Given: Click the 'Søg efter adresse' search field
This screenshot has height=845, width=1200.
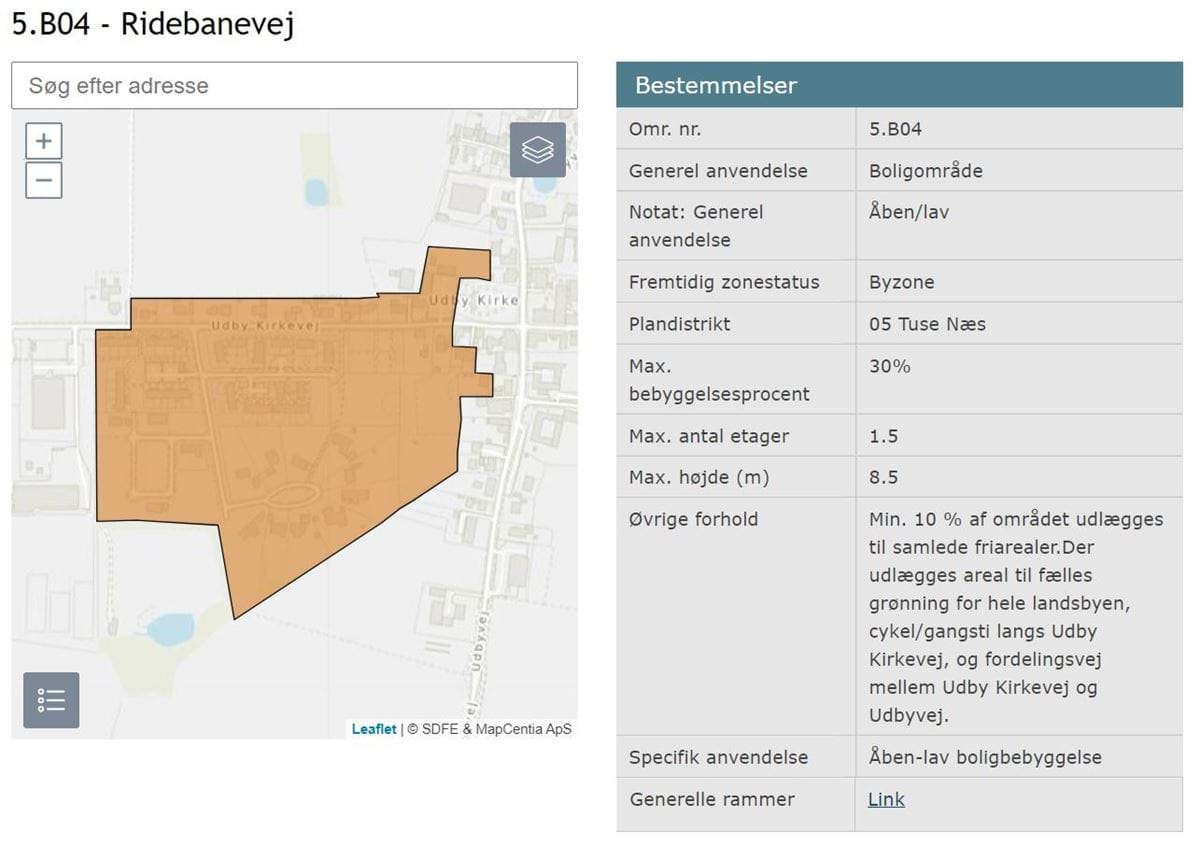Looking at the screenshot, I should 294,86.
